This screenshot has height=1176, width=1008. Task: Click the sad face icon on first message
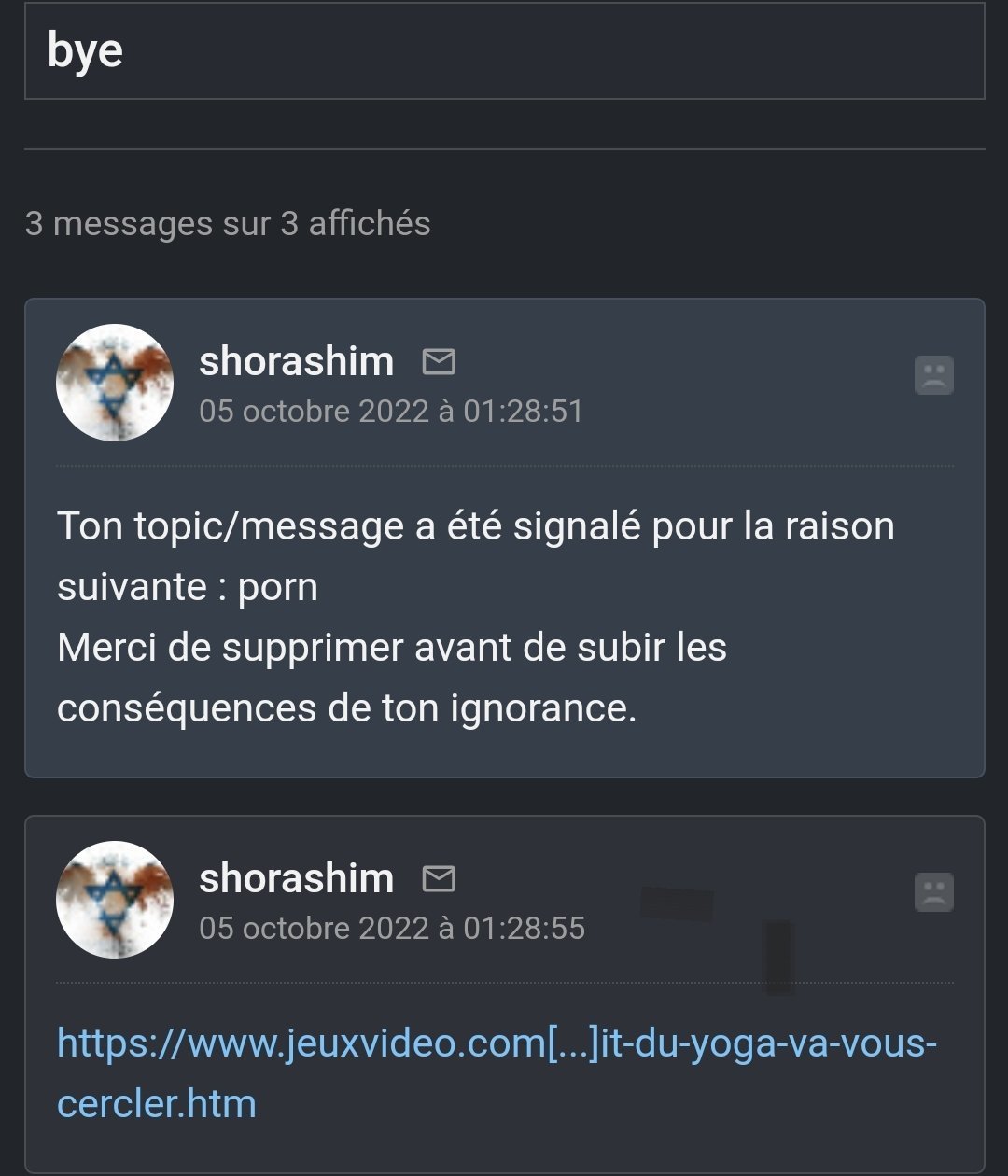click(x=933, y=375)
